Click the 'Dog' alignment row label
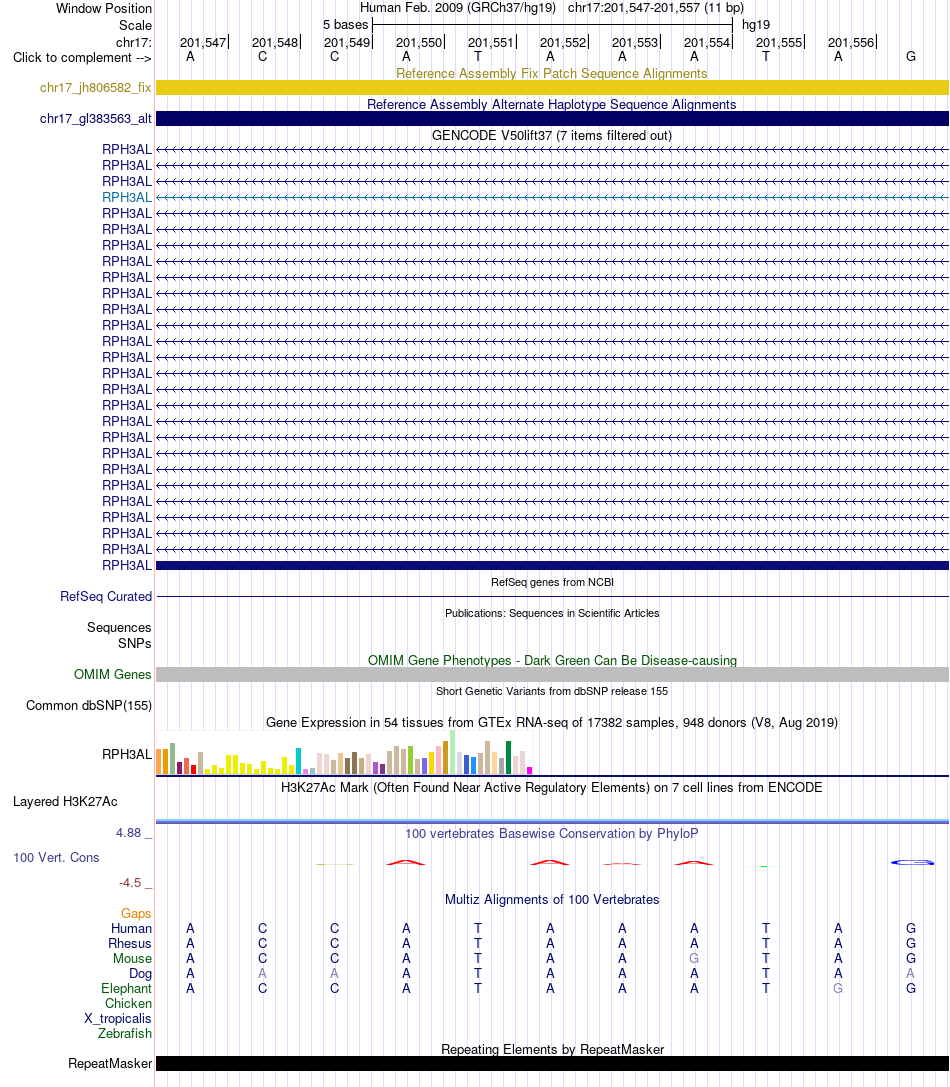 point(140,973)
